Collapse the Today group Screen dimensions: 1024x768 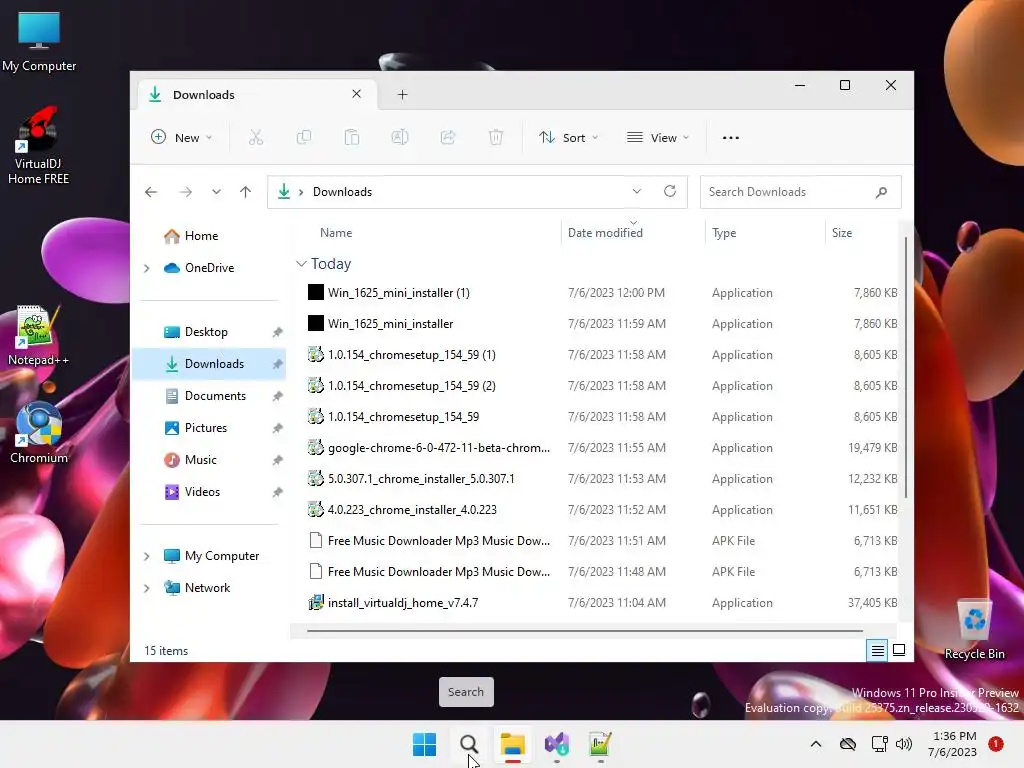tap(301, 264)
